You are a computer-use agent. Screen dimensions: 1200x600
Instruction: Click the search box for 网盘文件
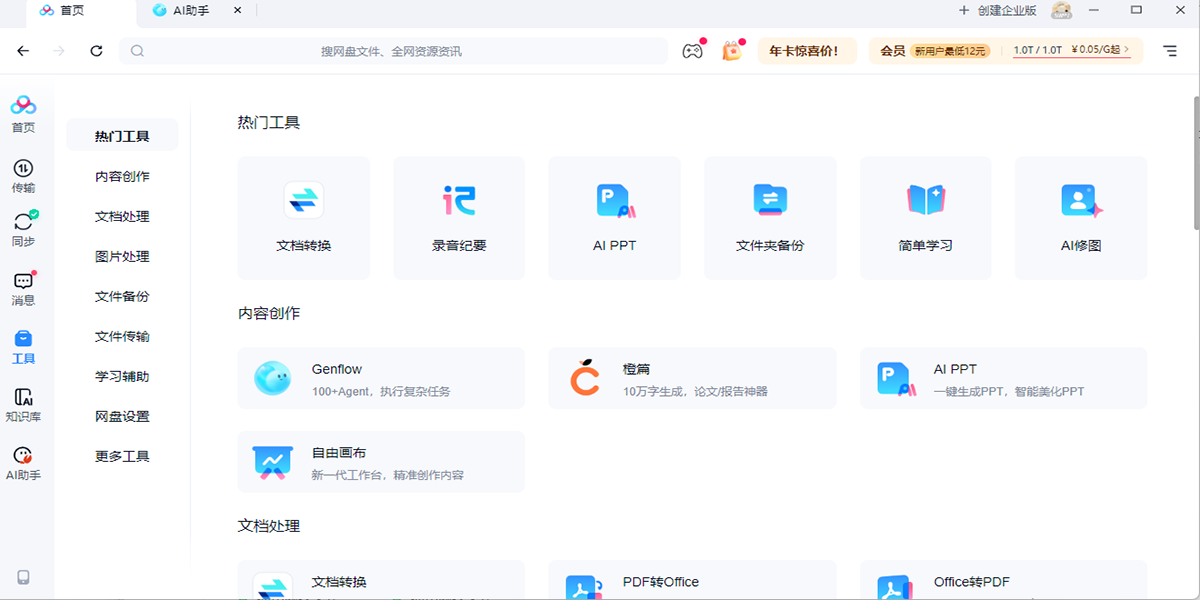(392, 51)
